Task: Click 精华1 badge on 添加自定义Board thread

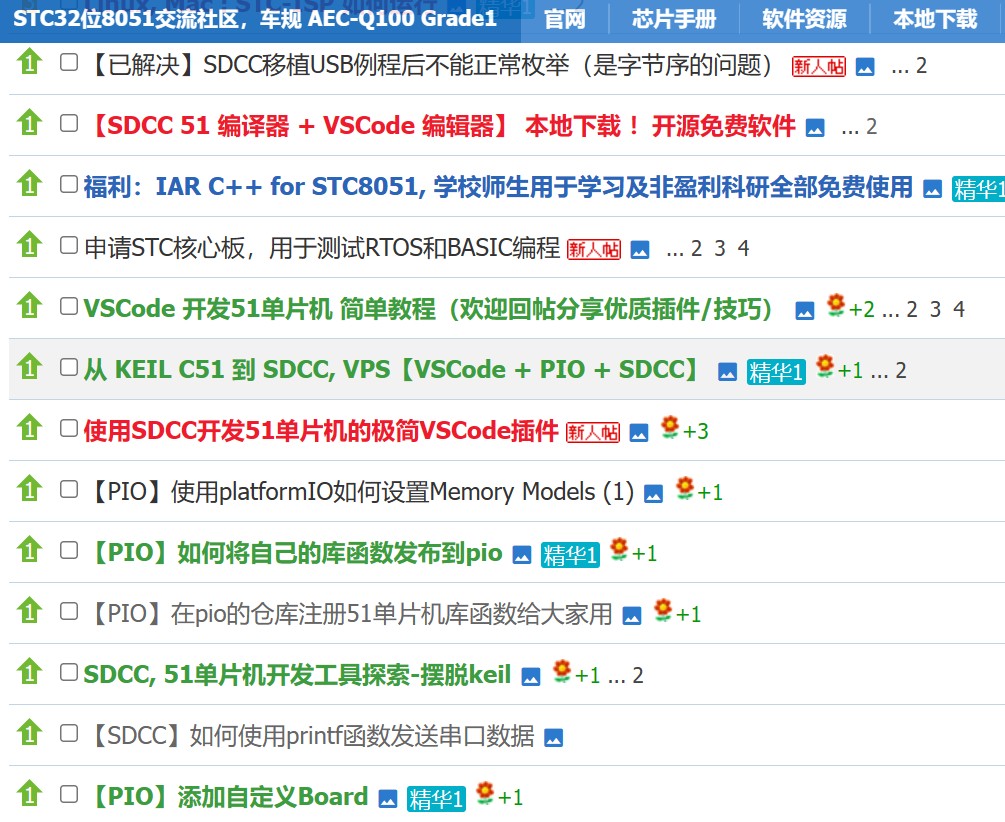Action: (436, 799)
